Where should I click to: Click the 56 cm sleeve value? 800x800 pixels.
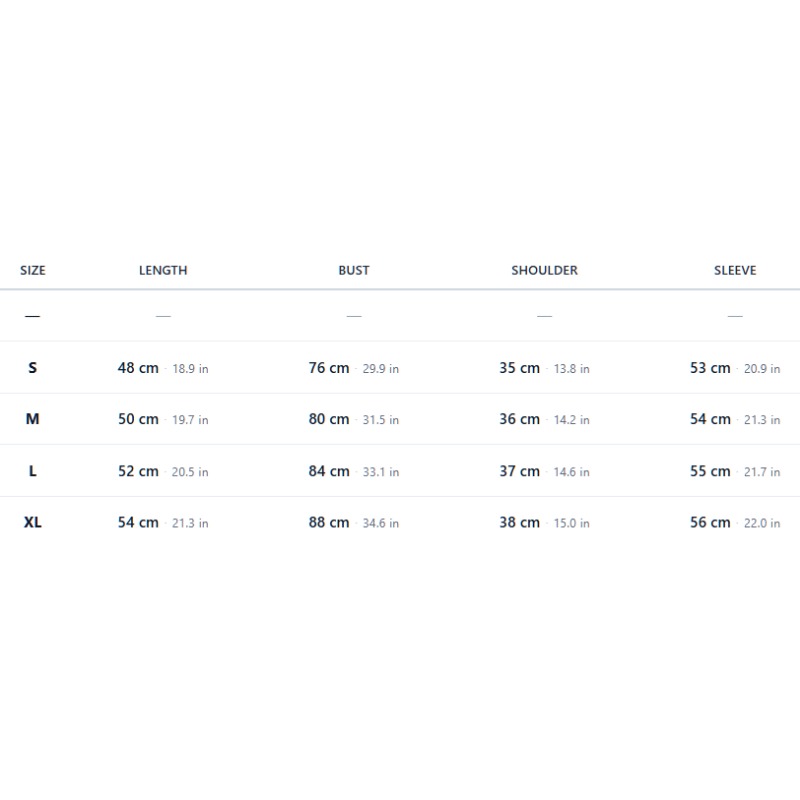pos(710,522)
